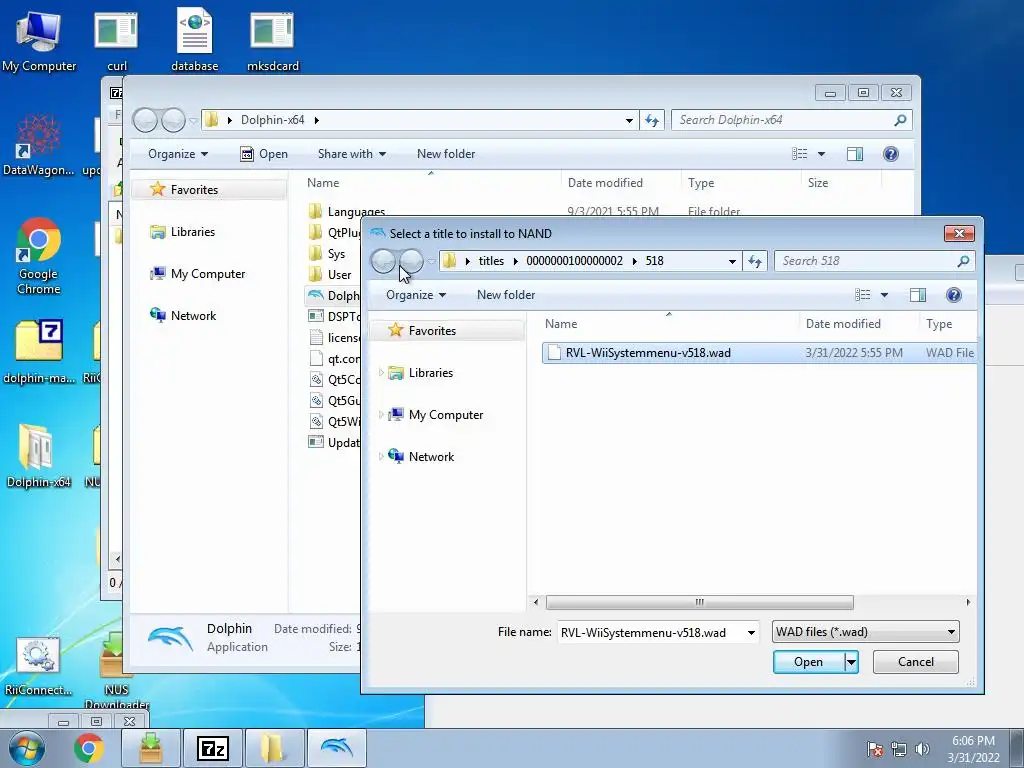Click the volume speaker tray icon

tap(922, 749)
